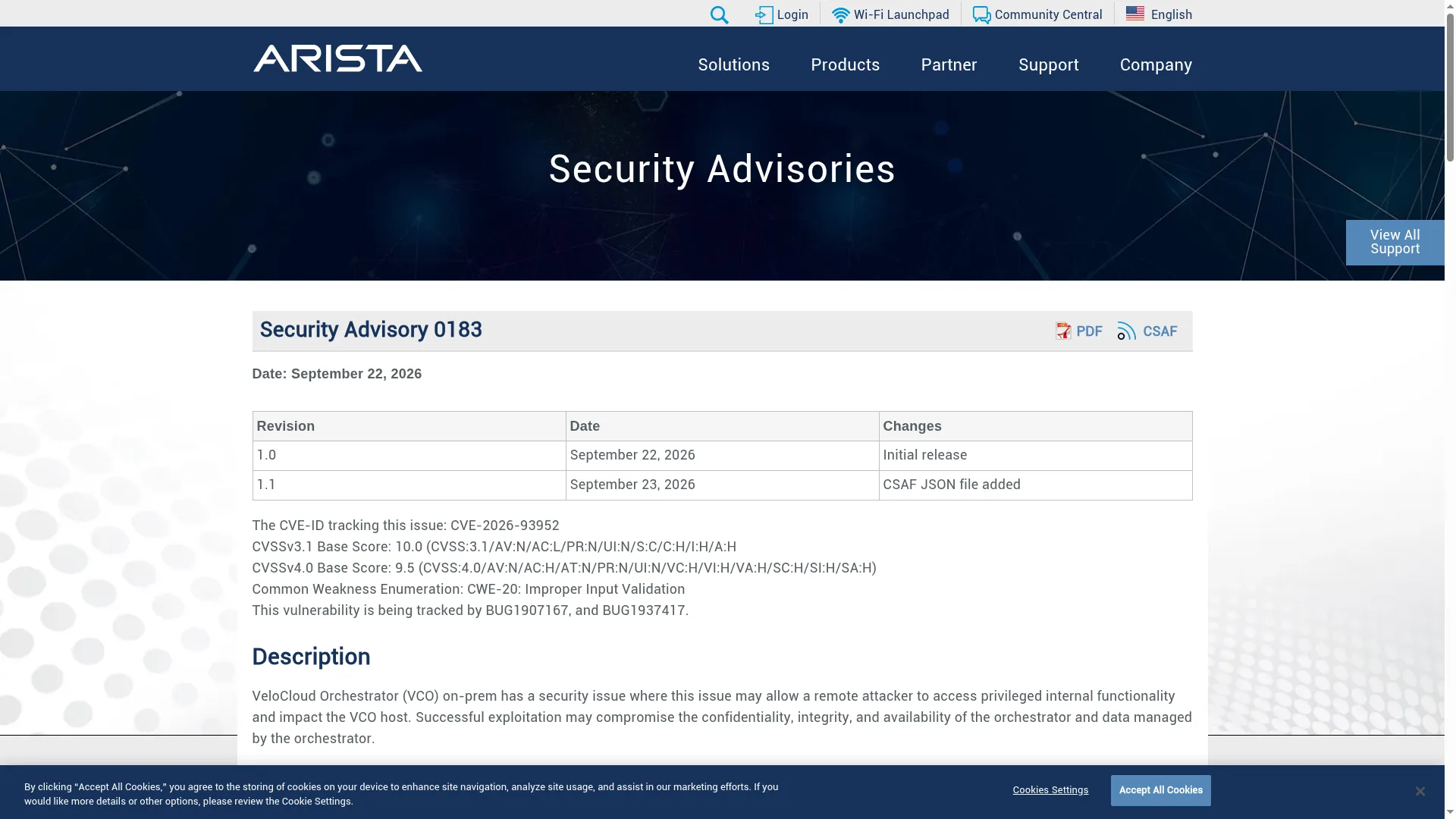The height and width of the screenshot is (819, 1456).
Task: Open Cookies Settings link
Action: 1050,790
